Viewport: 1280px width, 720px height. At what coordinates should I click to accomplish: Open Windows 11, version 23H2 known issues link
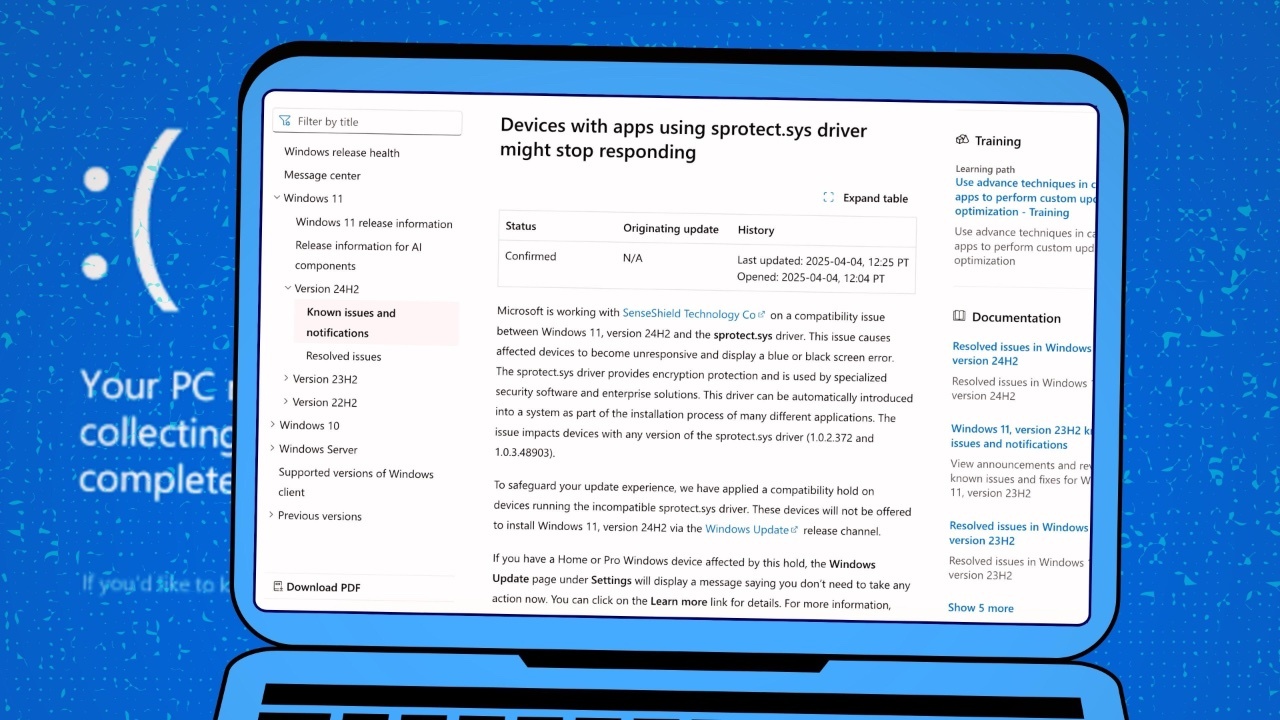tap(1021, 436)
